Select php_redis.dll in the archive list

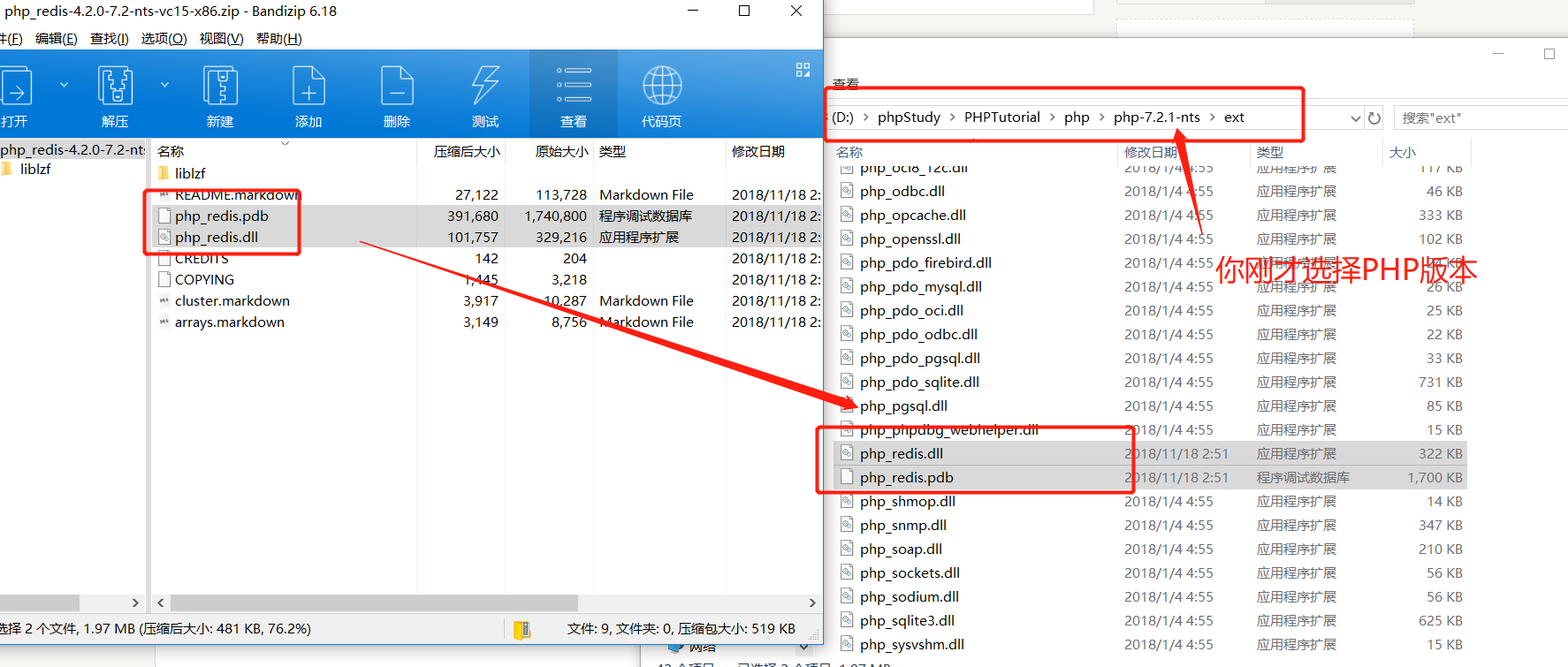pyautogui.click(x=217, y=237)
